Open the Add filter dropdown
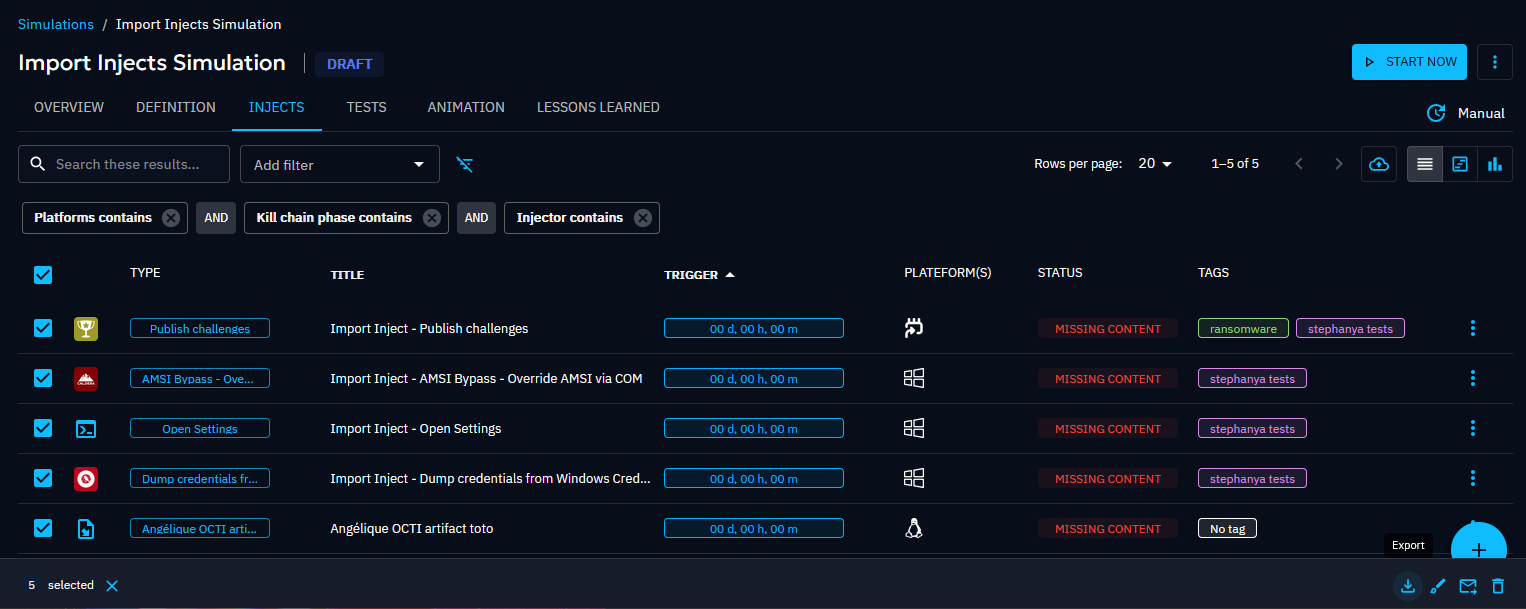This screenshot has height=609, width=1526. coord(339,165)
